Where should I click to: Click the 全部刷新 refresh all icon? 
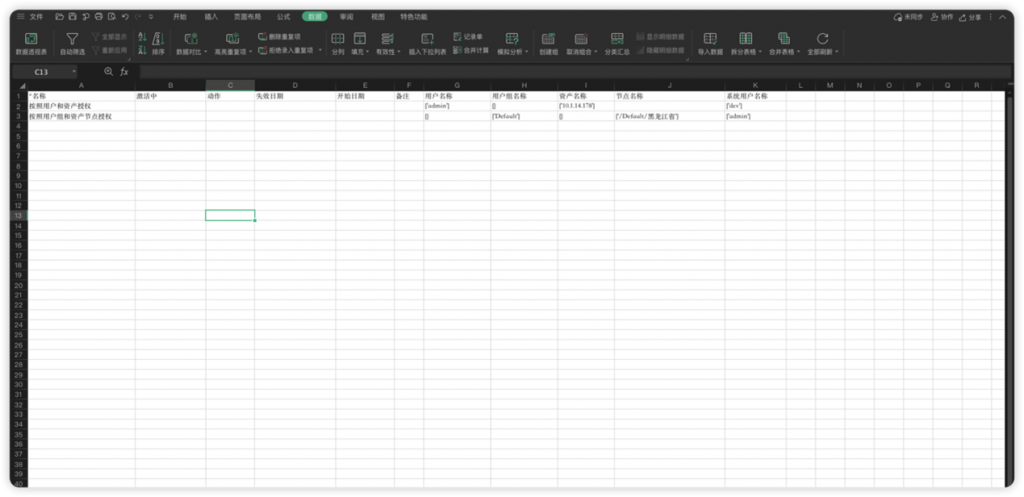tap(822, 39)
